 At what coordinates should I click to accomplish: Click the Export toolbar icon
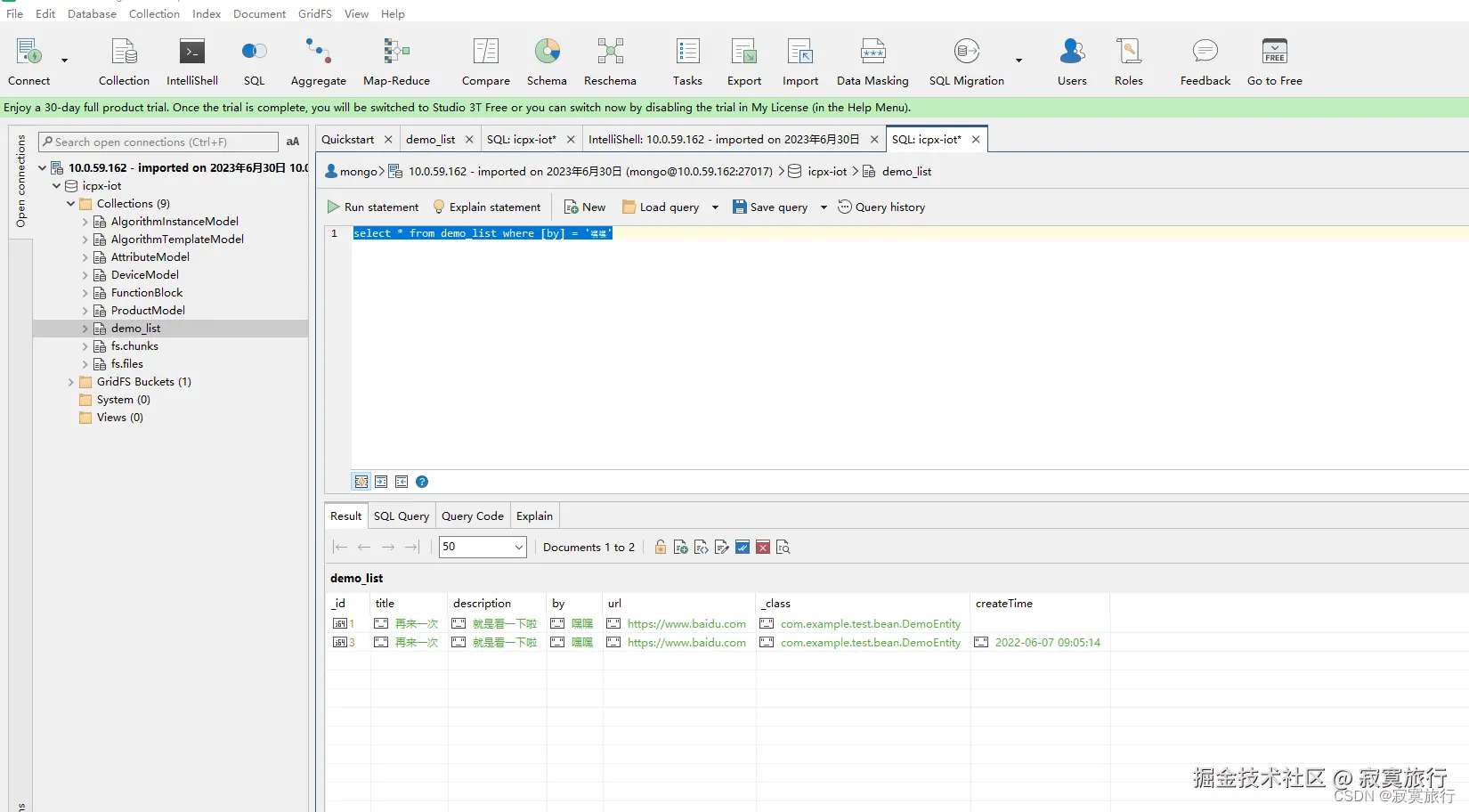click(744, 61)
